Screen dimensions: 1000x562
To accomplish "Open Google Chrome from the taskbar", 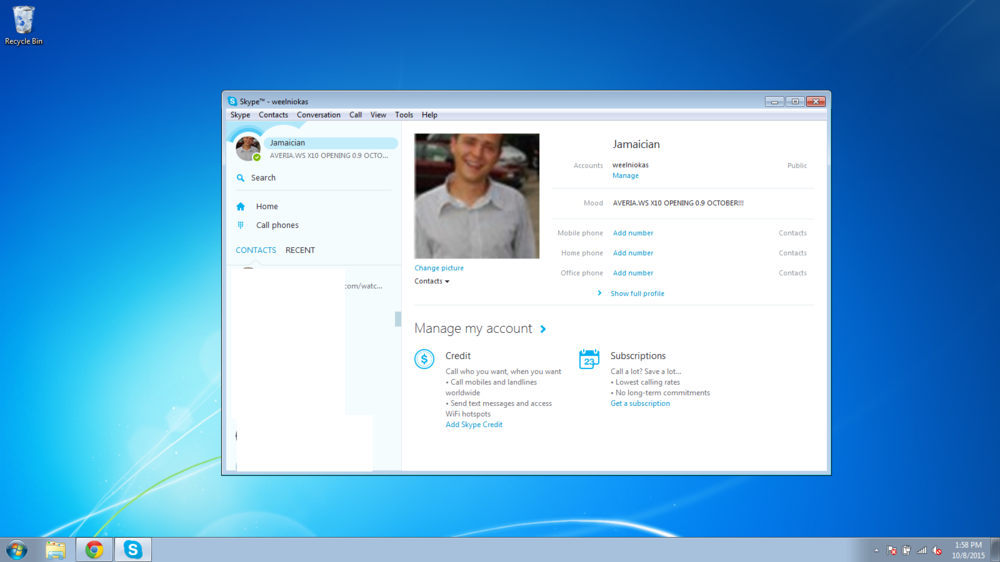I will pyautogui.click(x=94, y=550).
